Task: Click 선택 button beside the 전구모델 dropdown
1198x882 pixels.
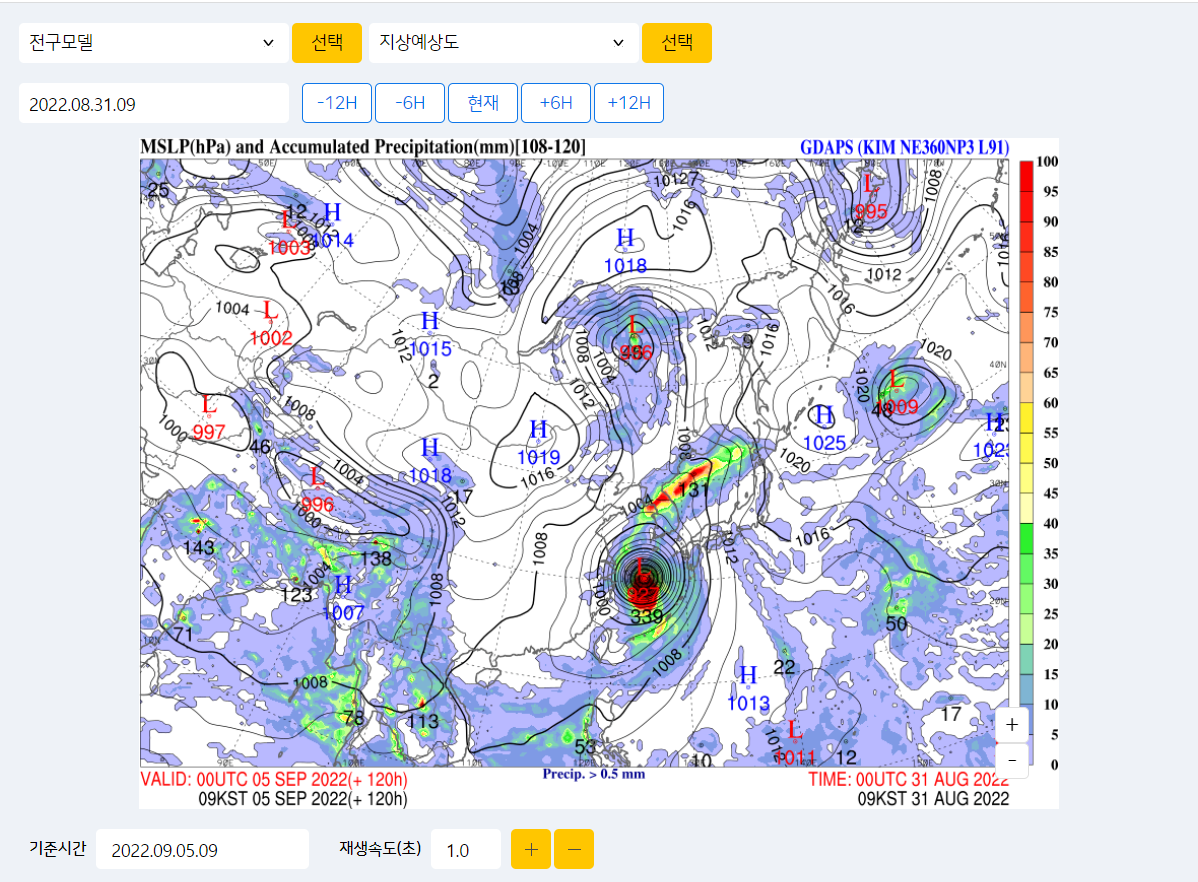Action: point(326,43)
